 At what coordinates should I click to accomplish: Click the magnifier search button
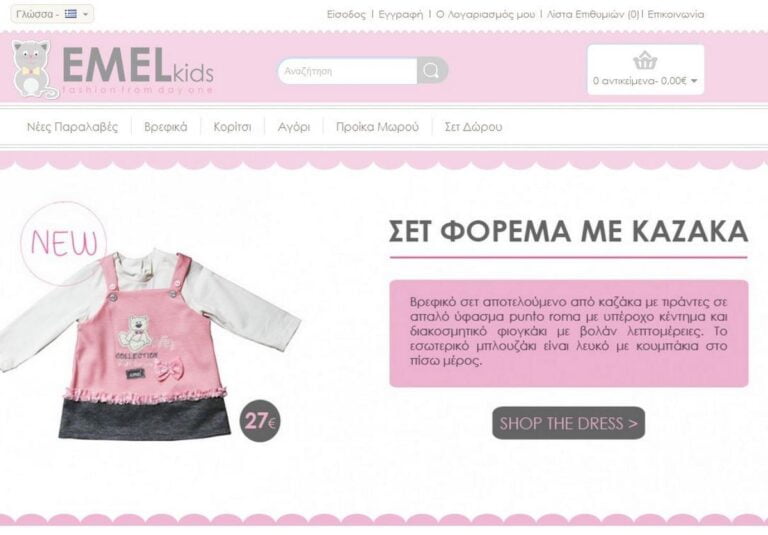click(432, 71)
